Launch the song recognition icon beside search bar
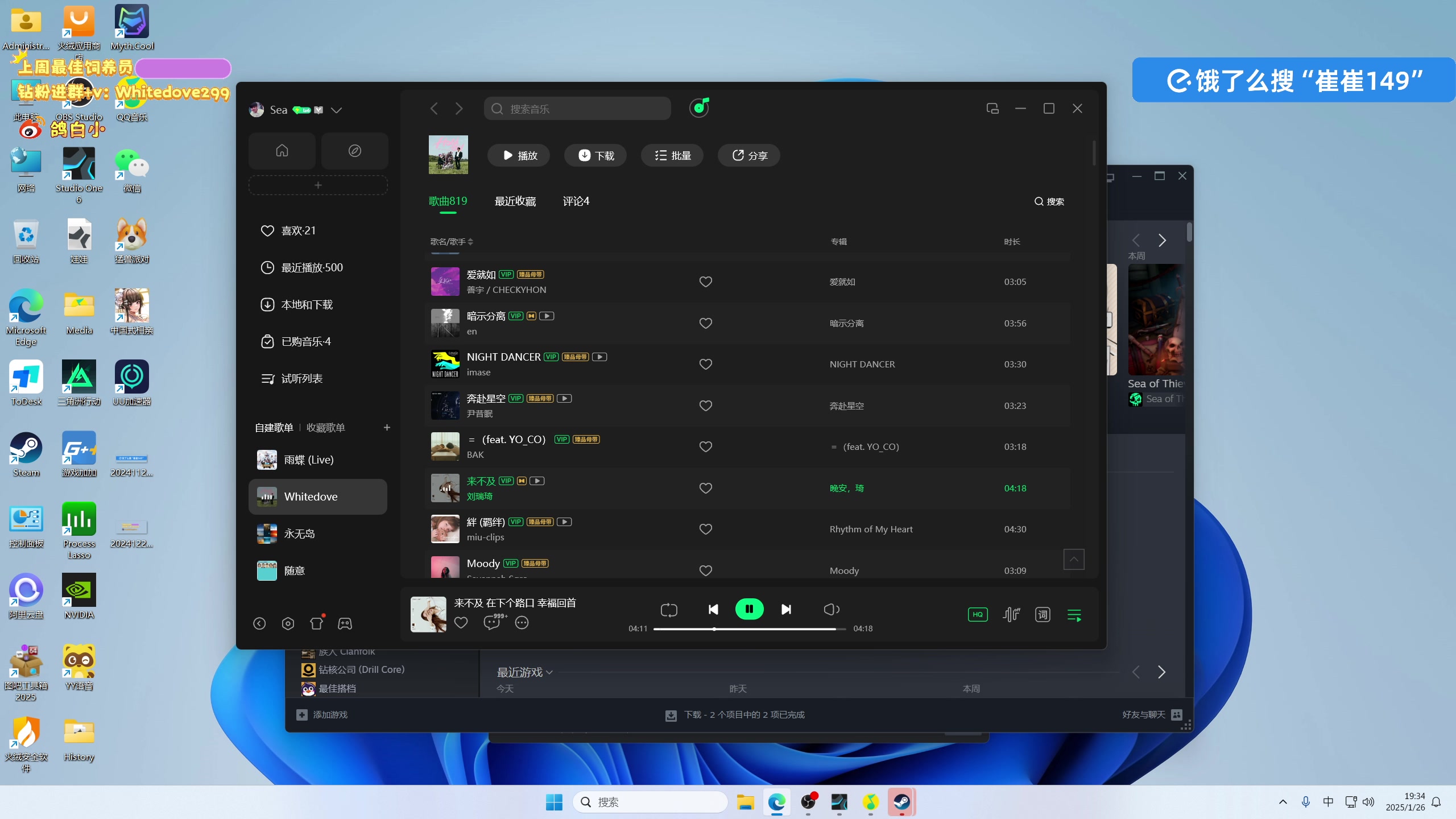The height and width of the screenshot is (819, 1456). (699, 107)
